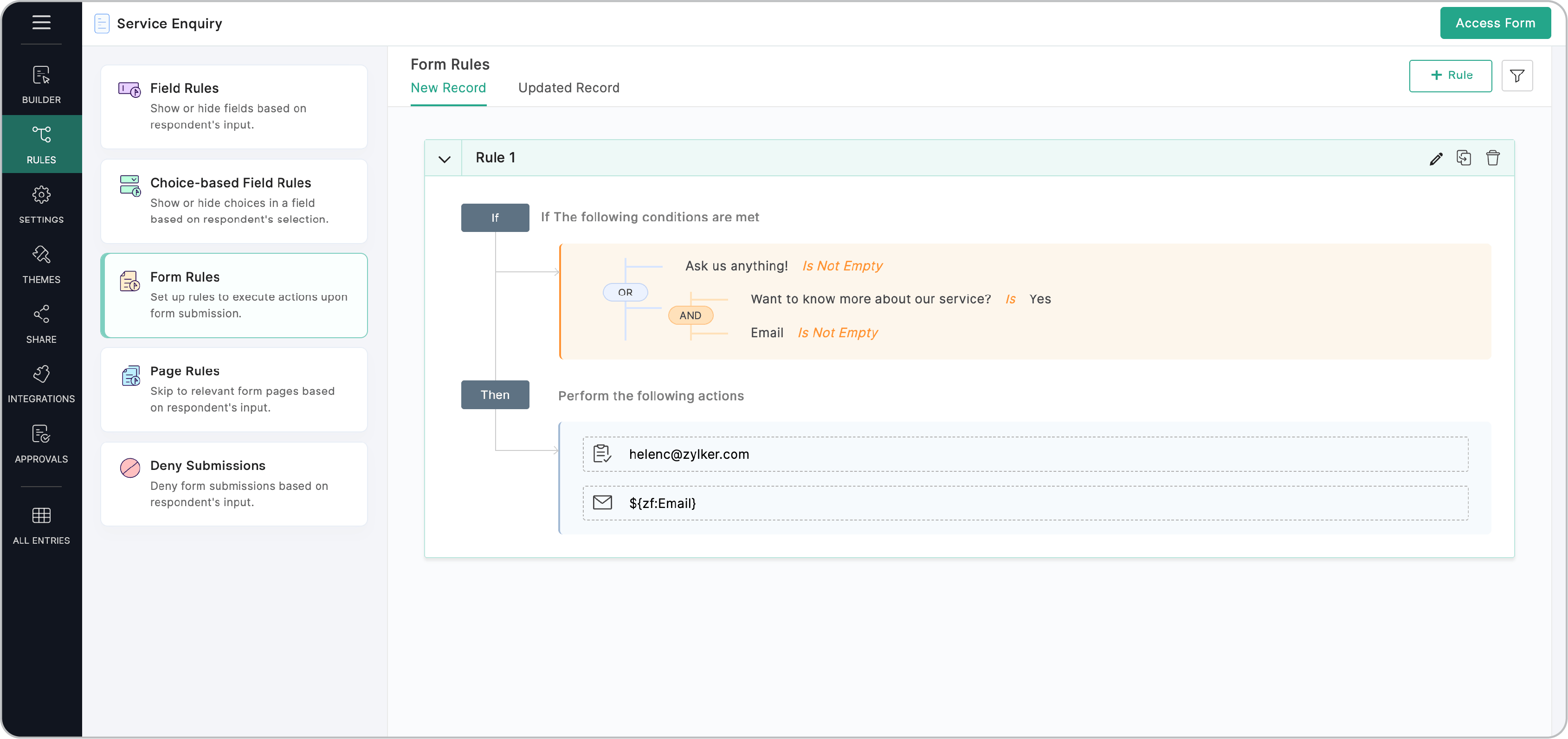Select Choice-based Field Rules card
The image size is (1568, 739).
(234, 201)
